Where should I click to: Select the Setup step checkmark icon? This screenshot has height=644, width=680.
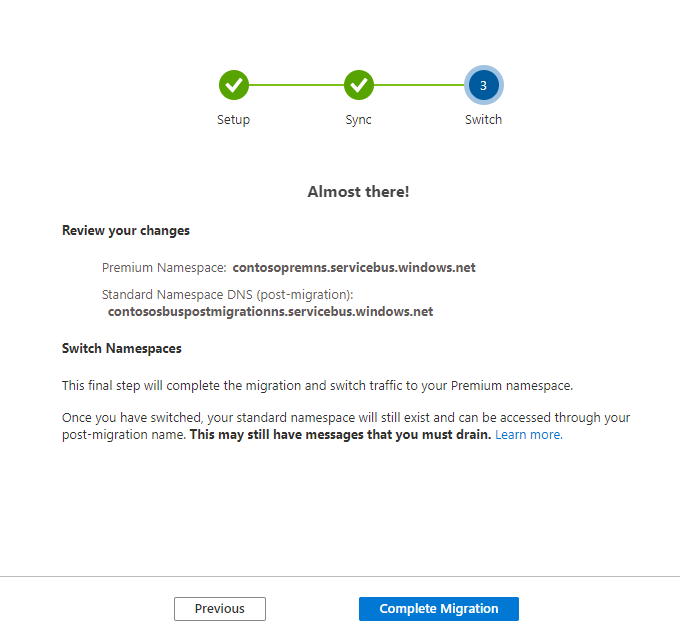coord(234,85)
